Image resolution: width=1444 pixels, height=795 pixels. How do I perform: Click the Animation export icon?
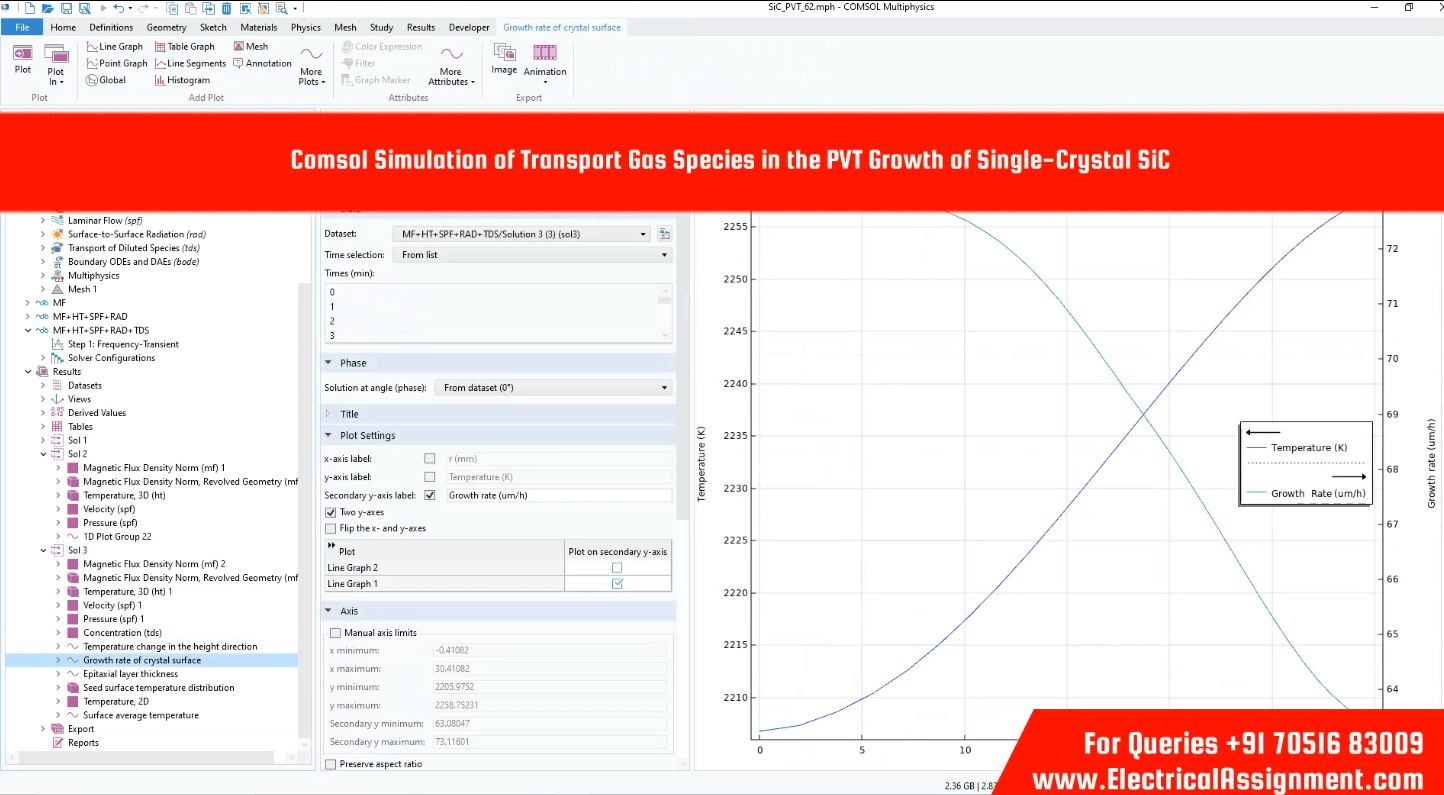(545, 59)
